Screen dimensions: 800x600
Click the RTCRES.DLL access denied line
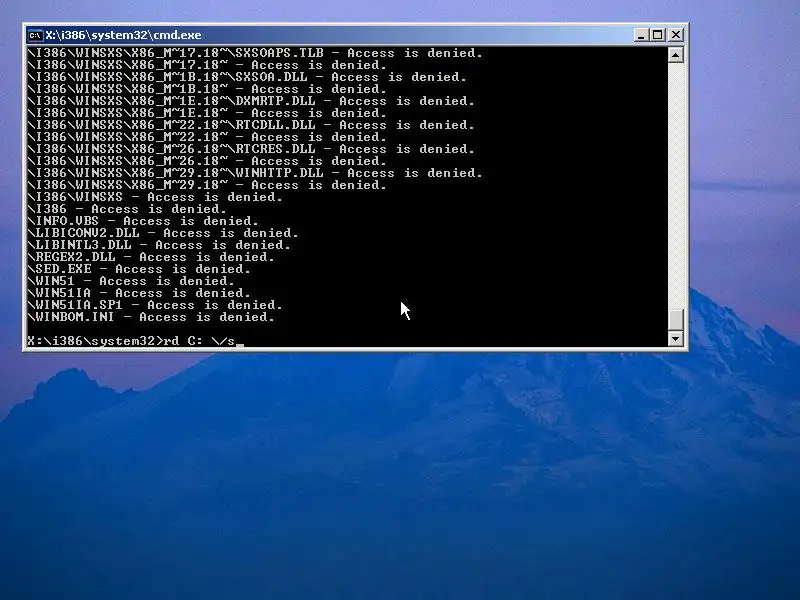coord(251,149)
